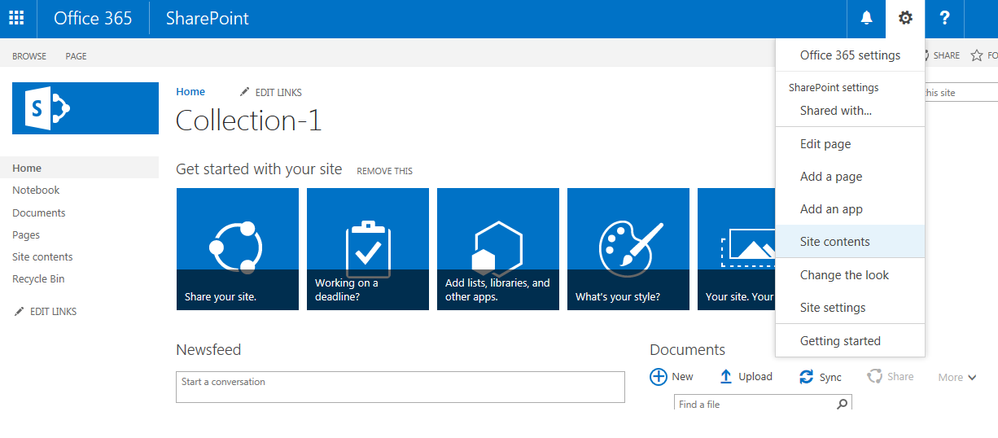The width and height of the screenshot is (998, 438).
Task: Open the notifications bell icon
Action: [x=866, y=18]
